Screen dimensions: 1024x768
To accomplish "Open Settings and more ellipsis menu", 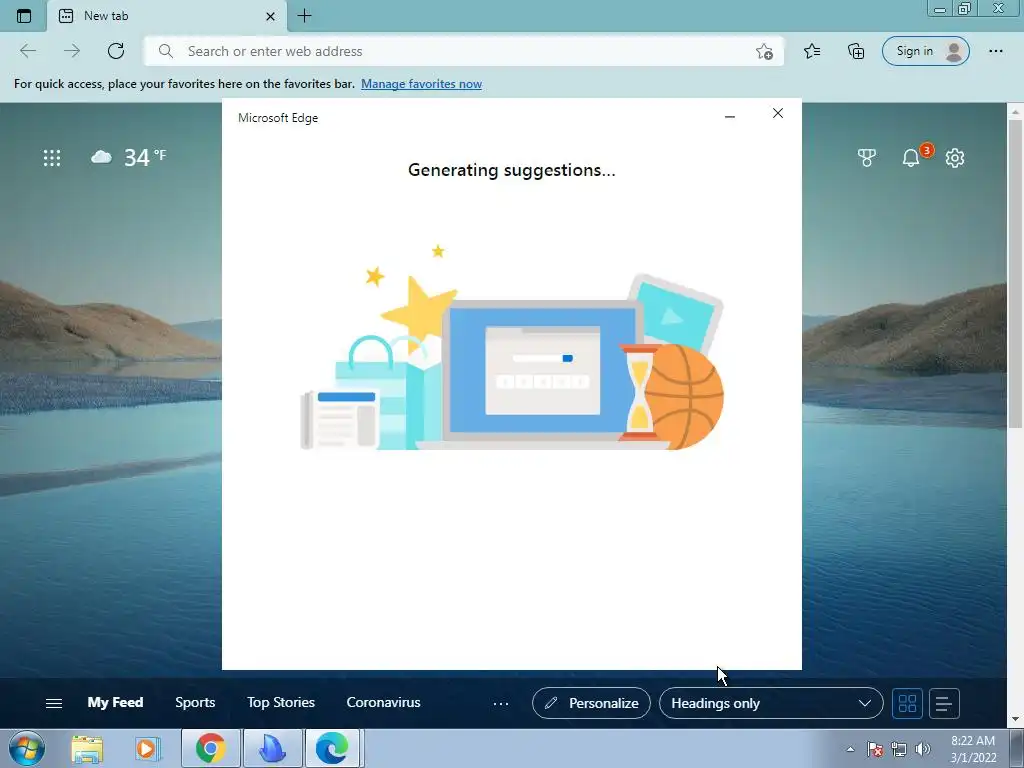I will 995,51.
